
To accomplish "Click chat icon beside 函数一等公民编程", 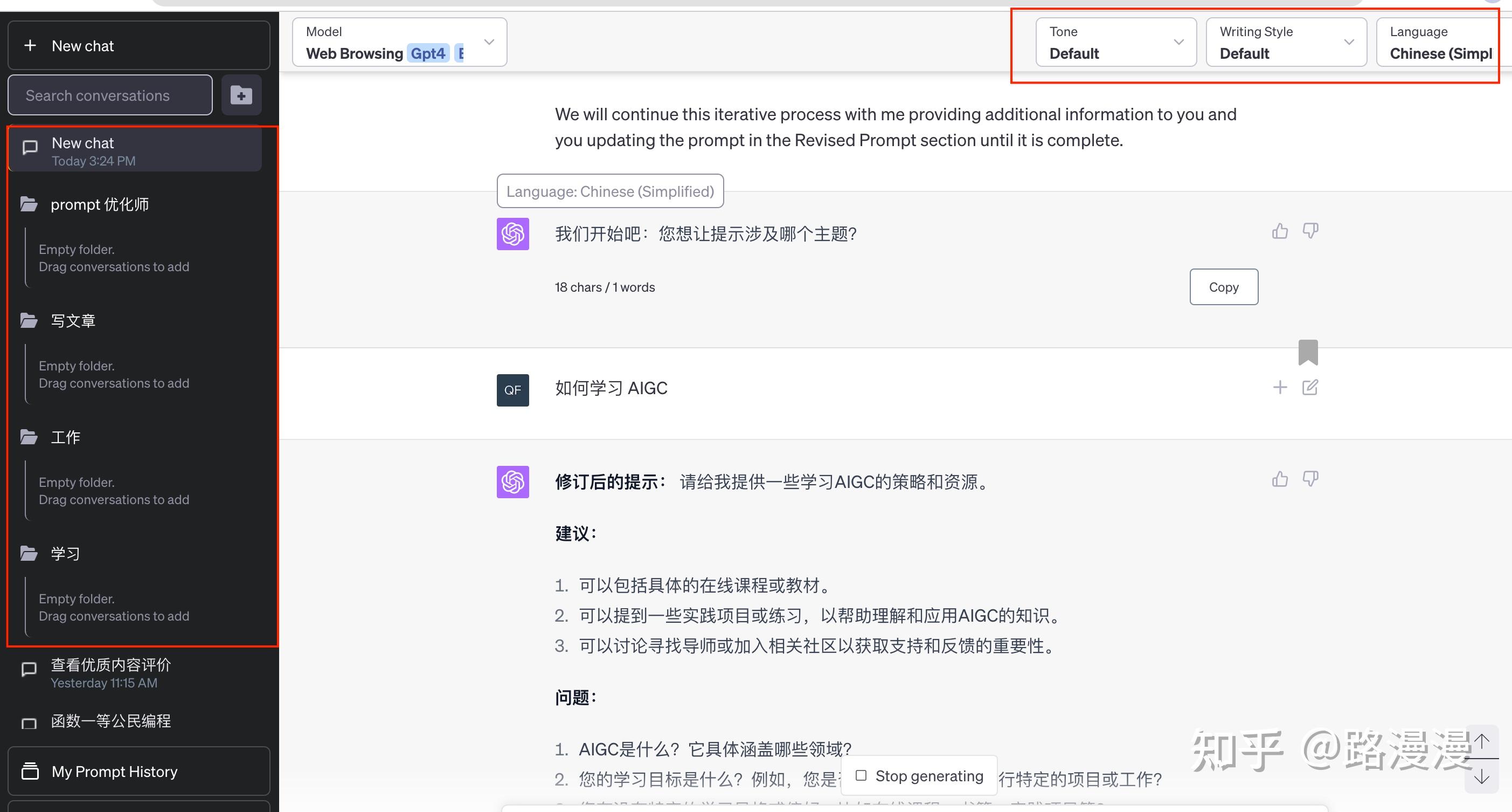I will click(29, 724).
